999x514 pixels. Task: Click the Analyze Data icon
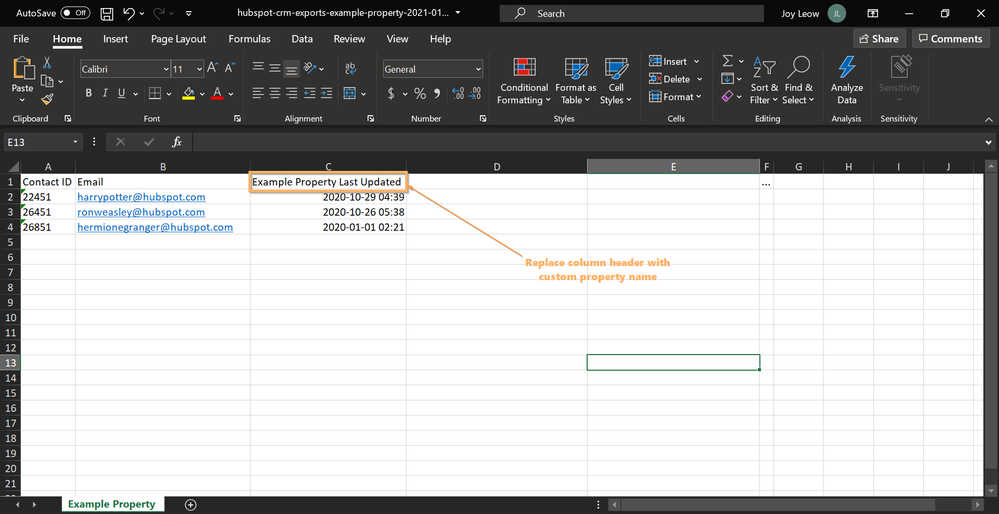point(847,68)
